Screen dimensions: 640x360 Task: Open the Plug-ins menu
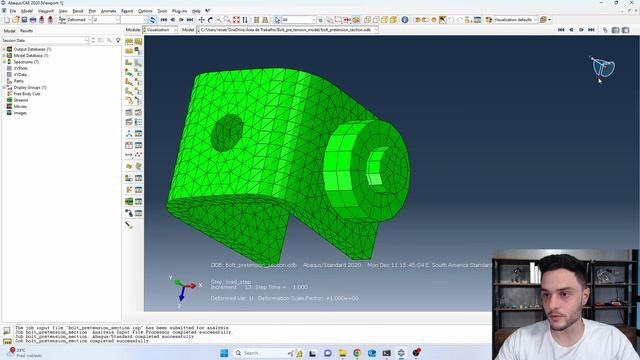point(179,11)
